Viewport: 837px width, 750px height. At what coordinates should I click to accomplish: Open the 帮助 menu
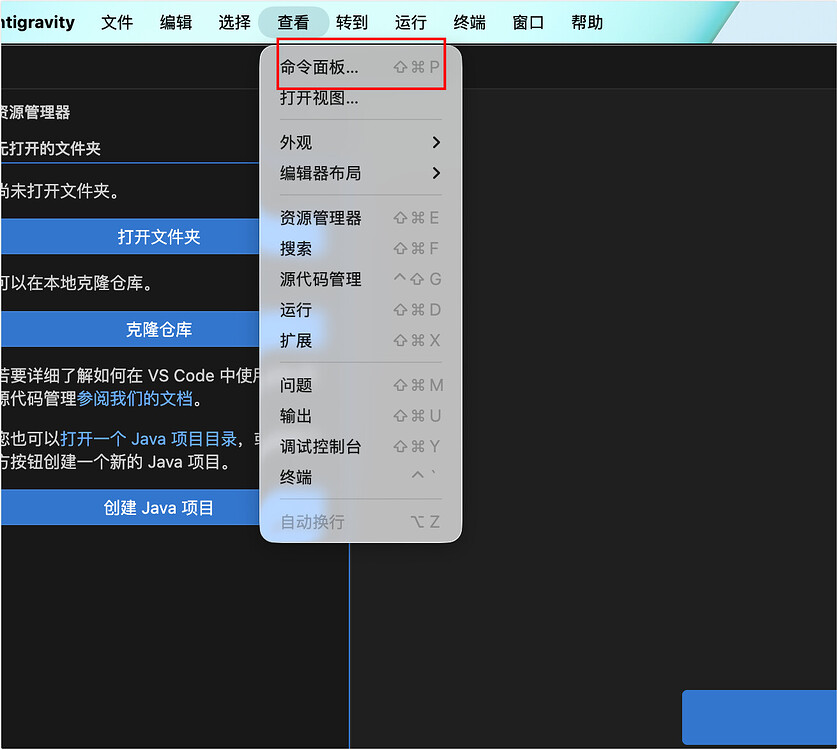click(x=587, y=22)
